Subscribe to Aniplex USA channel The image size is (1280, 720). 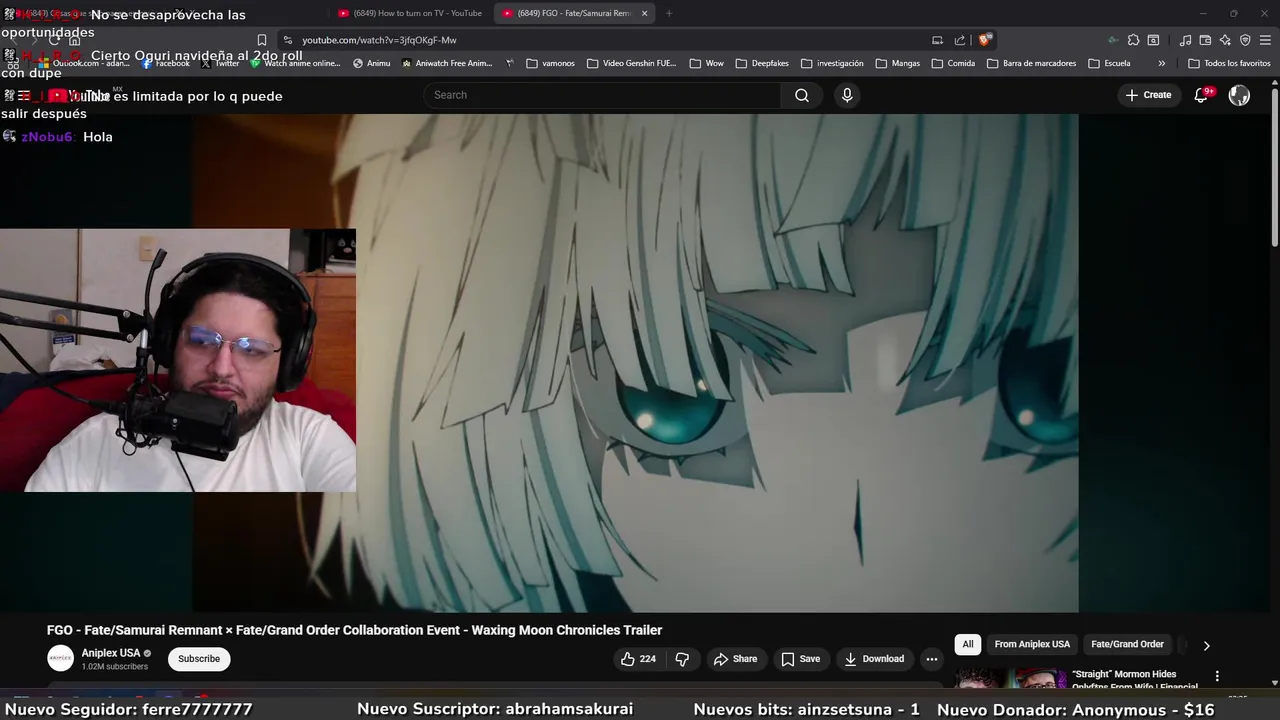click(x=199, y=658)
